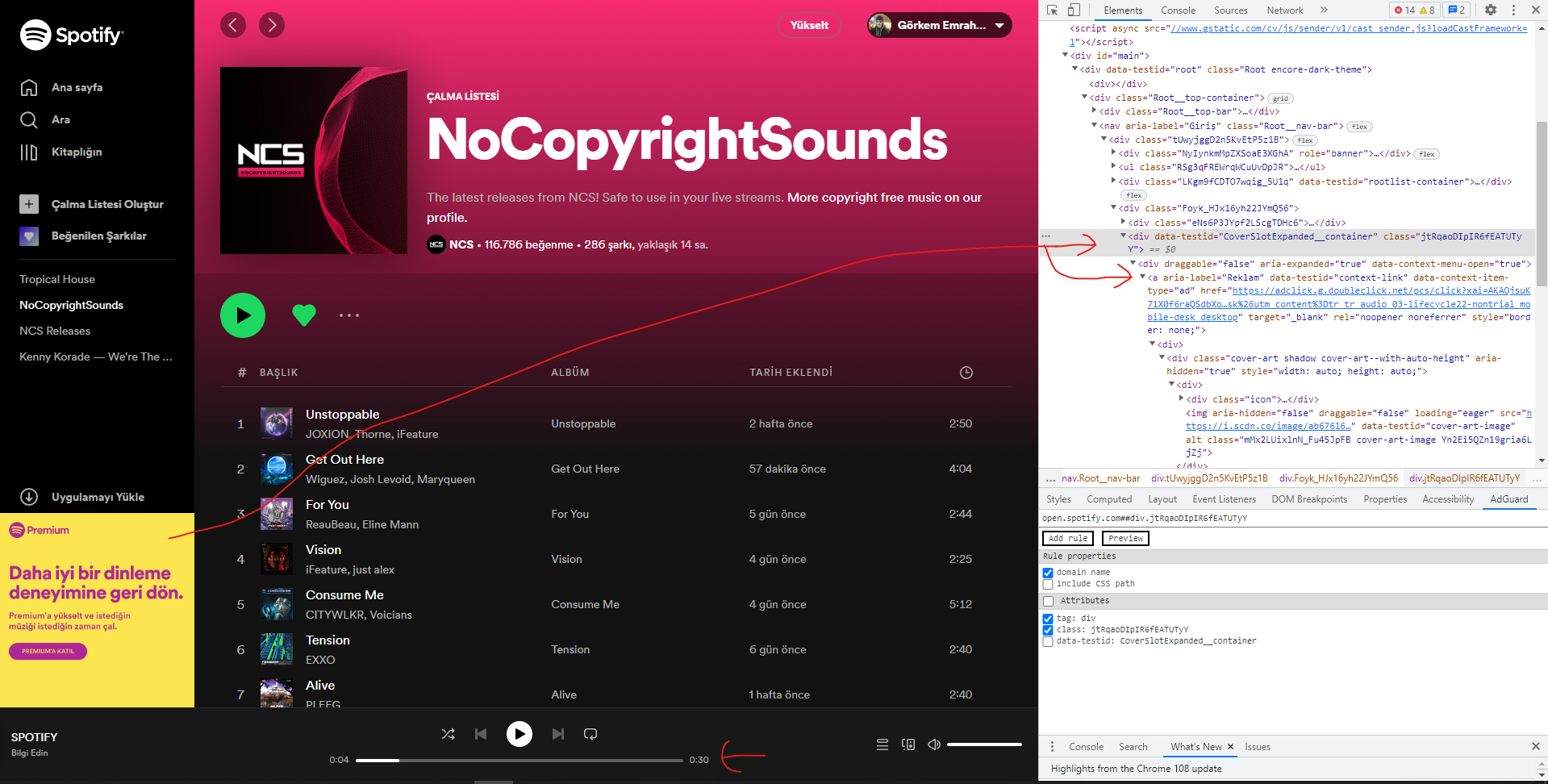Switch to the Network tab in DevTools
Image resolution: width=1548 pixels, height=784 pixels.
pos(1285,10)
